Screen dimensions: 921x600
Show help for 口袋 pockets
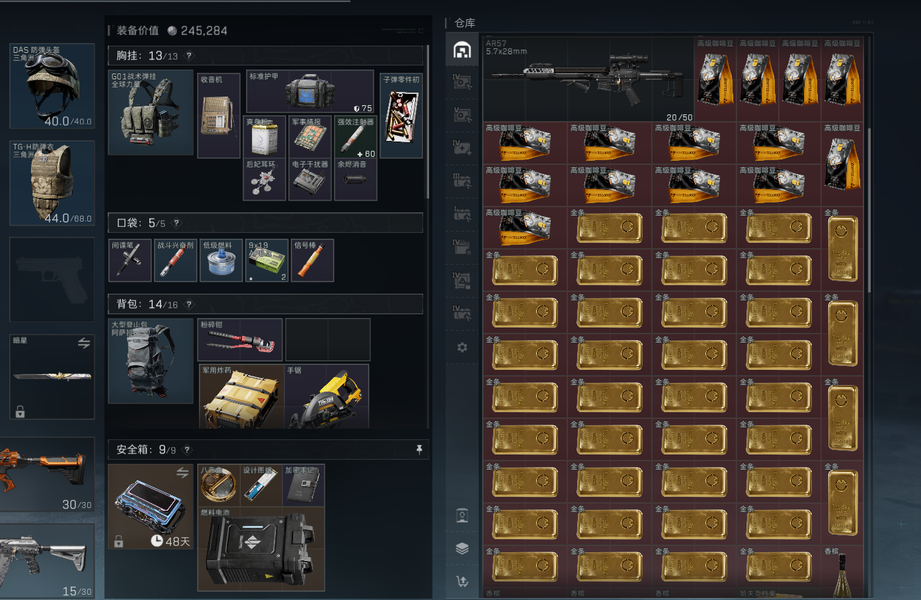177,223
